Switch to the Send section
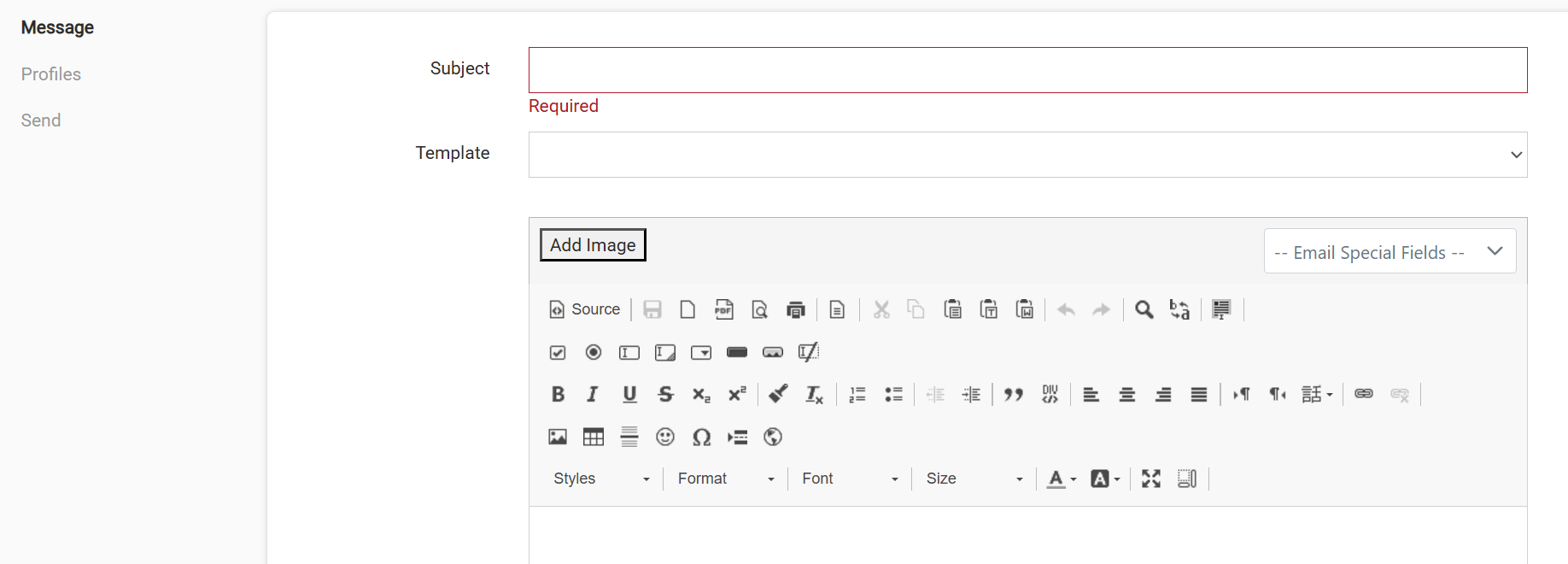 click(x=41, y=120)
